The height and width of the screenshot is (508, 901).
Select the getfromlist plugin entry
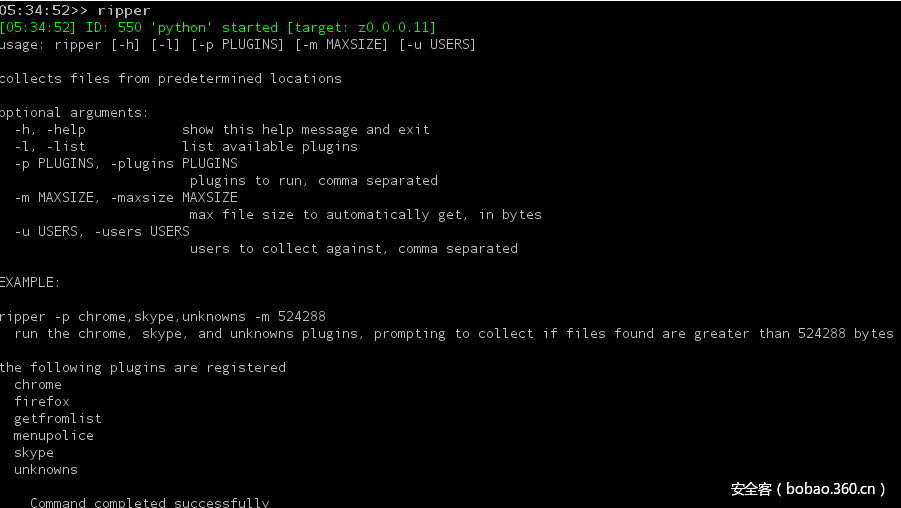[x=58, y=418]
